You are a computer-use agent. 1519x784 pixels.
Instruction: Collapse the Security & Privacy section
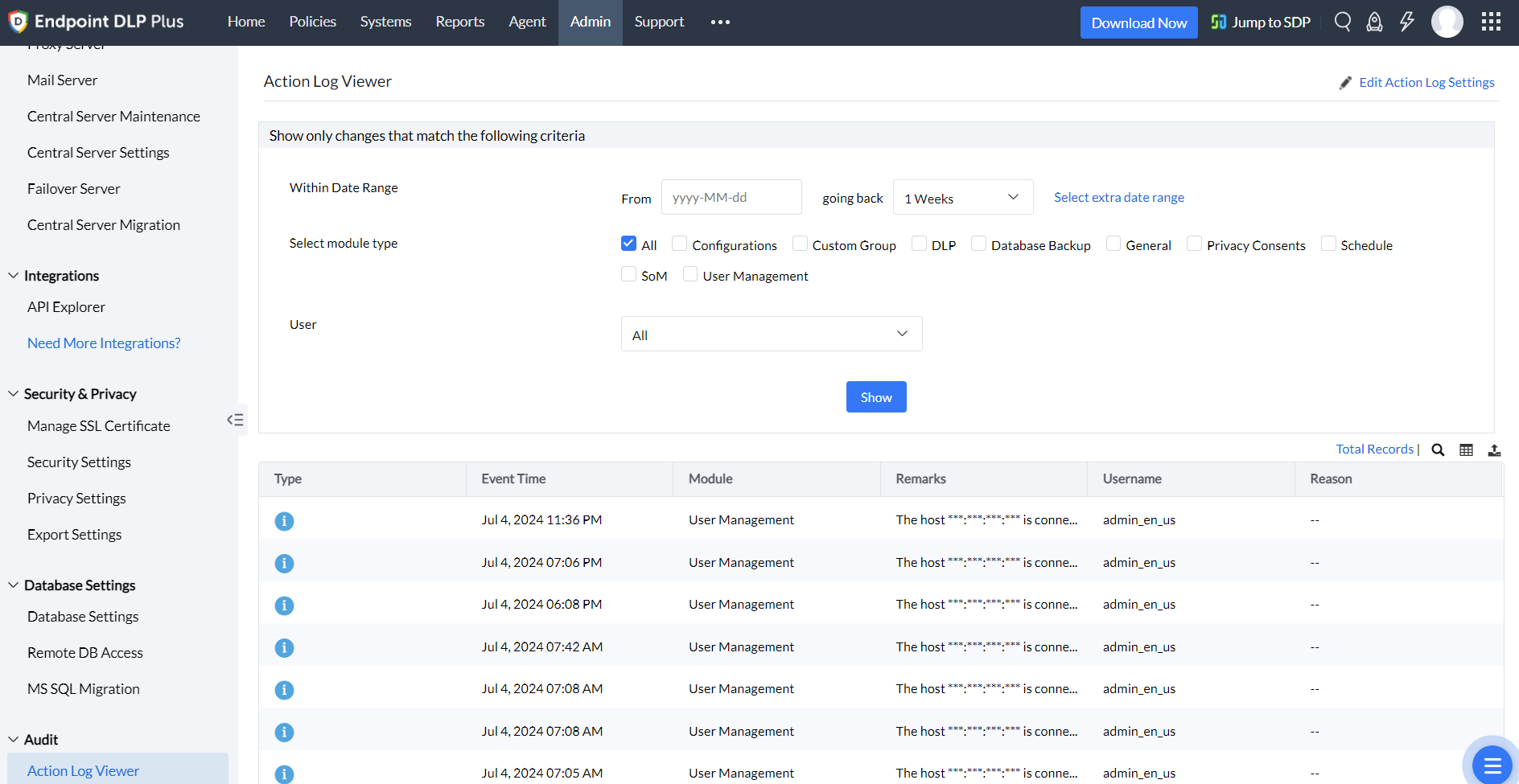(x=13, y=393)
